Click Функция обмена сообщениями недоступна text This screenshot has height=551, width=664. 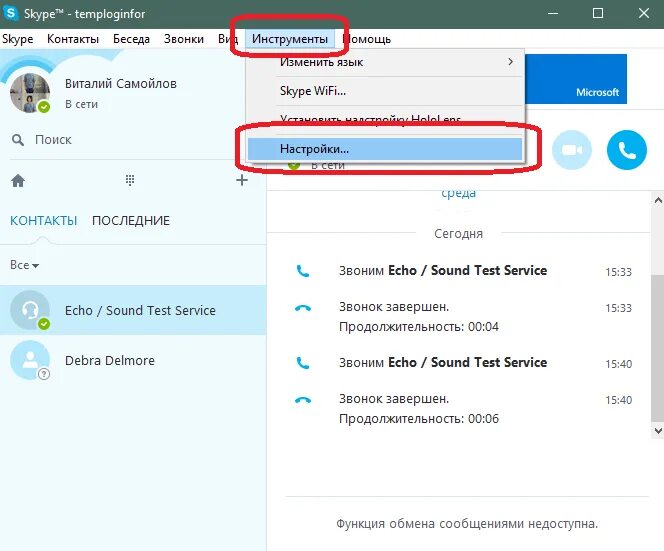(x=467, y=524)
